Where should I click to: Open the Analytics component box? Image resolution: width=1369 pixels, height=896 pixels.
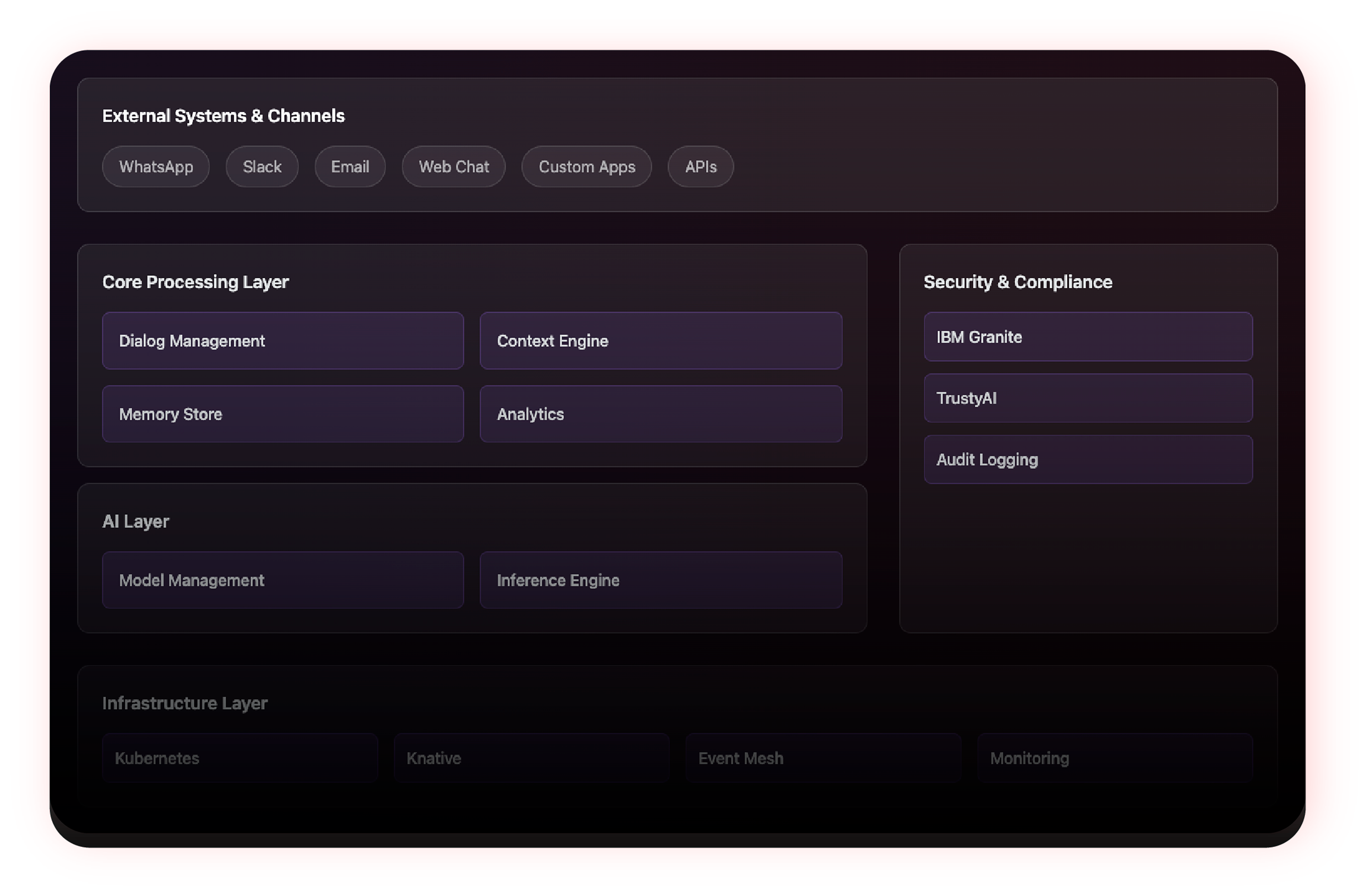coord(660,414)
